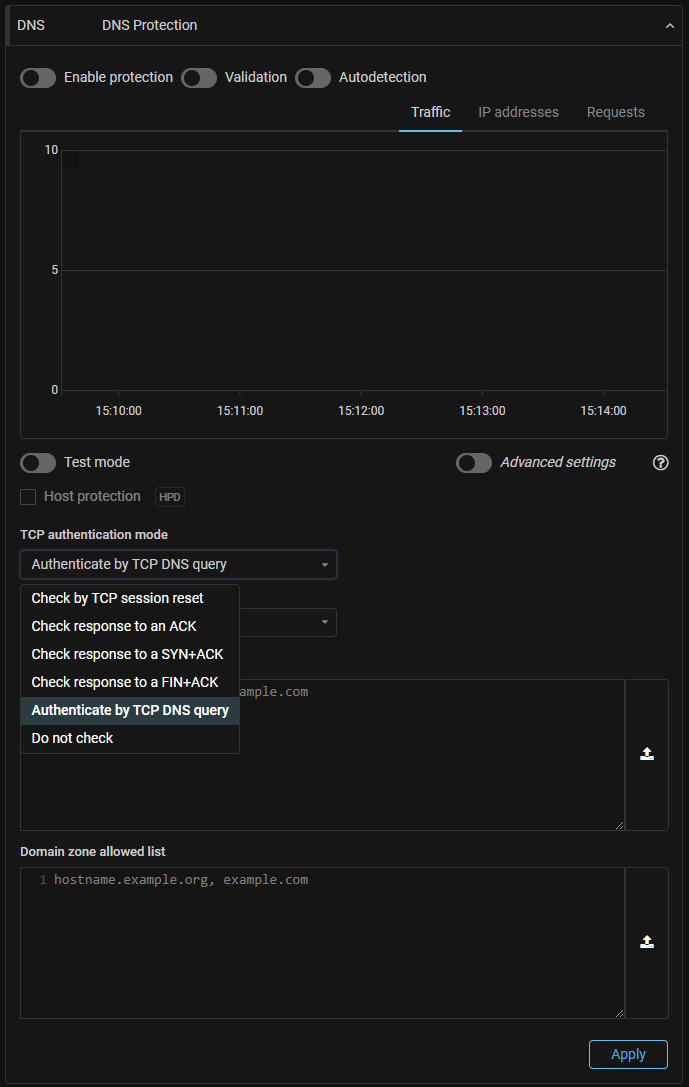Viewport: 689px width, 1087px height.
Task: Click the HPD badge next to Host protection
Action: point(170,497)
